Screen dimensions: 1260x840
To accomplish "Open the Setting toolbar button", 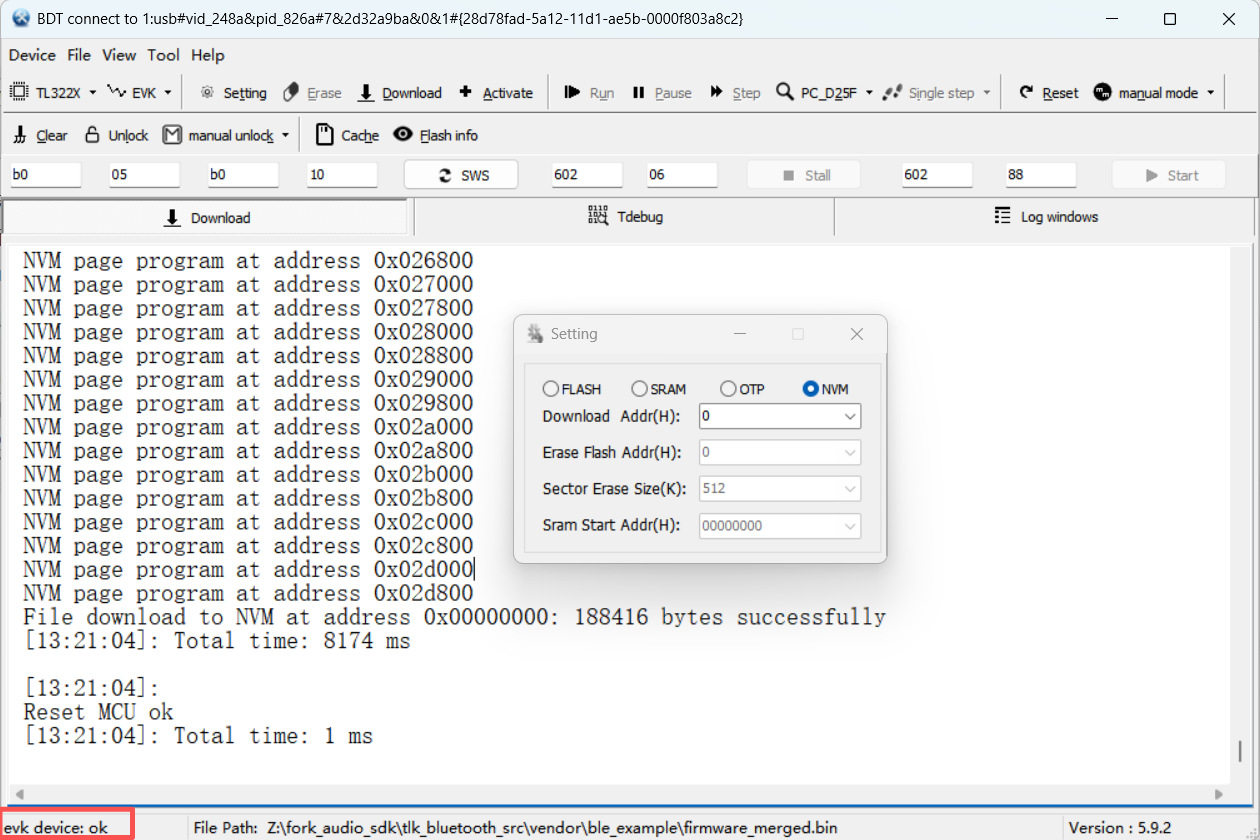I will click(233, 93).
